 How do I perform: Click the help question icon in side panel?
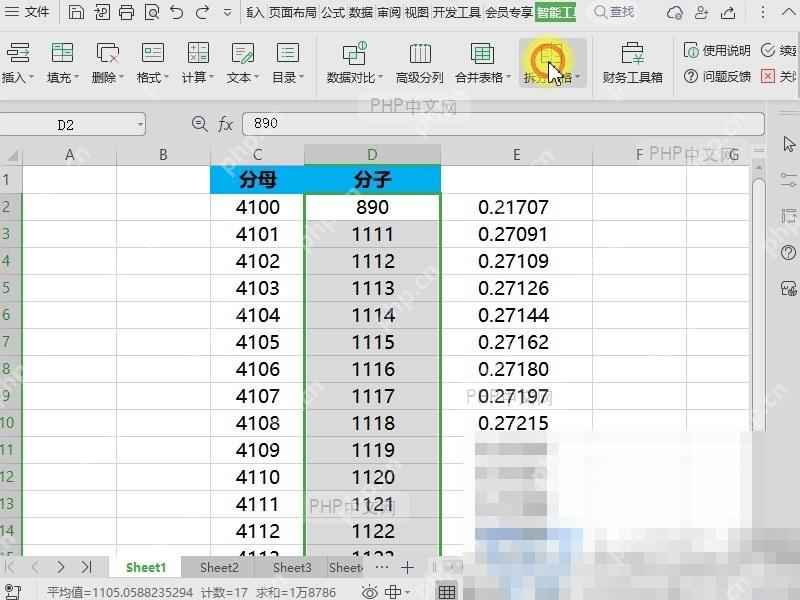tap(788, 252)
